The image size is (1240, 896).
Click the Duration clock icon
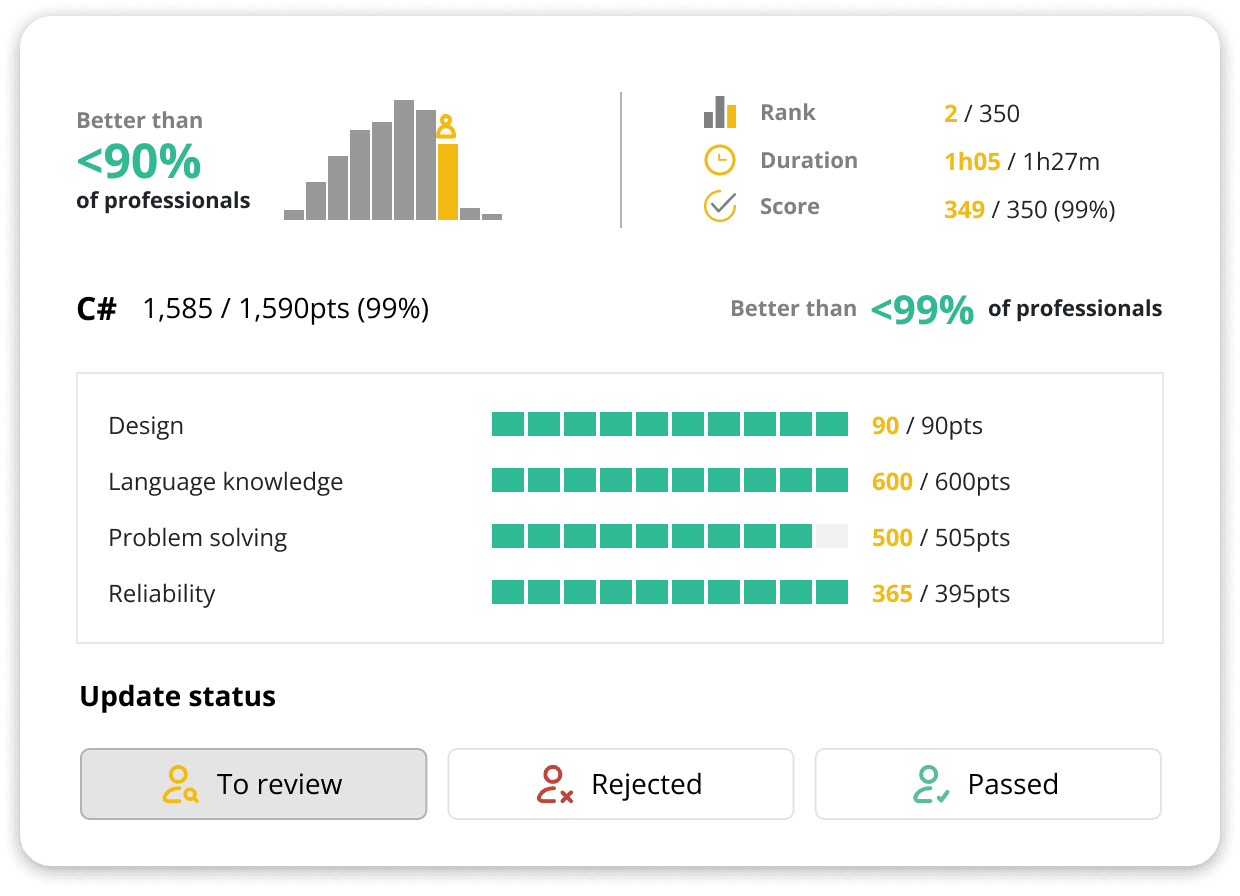coord(719,160)
